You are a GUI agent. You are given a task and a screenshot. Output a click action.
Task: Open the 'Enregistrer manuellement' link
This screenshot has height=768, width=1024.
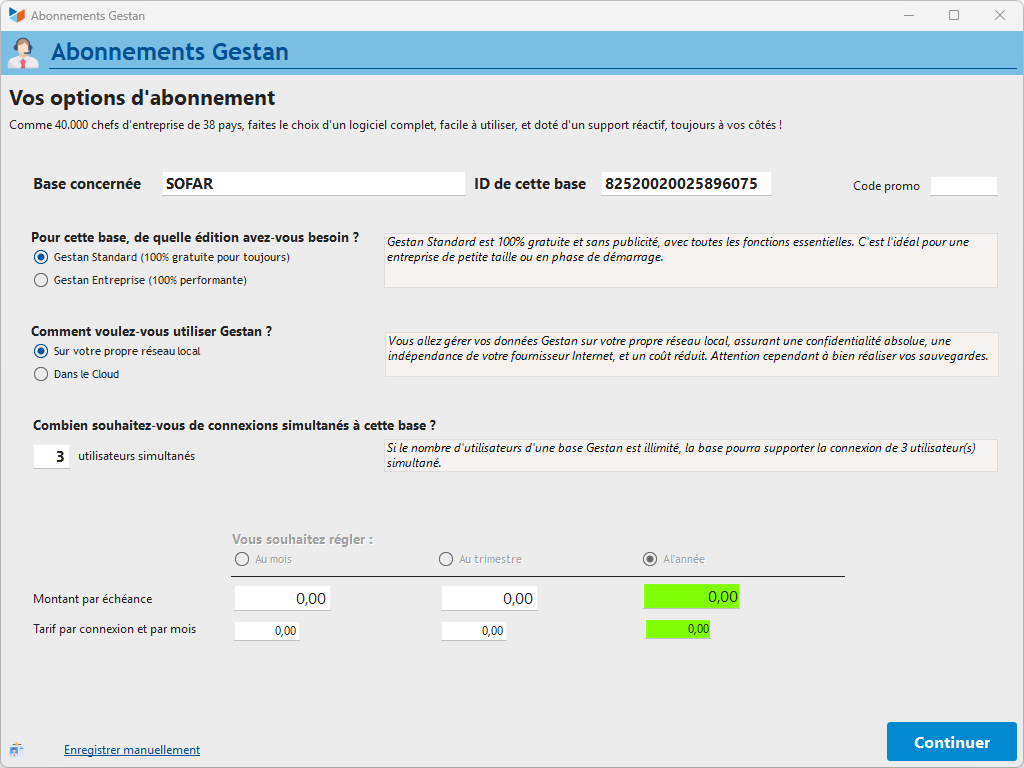click(x=132, y=750)
